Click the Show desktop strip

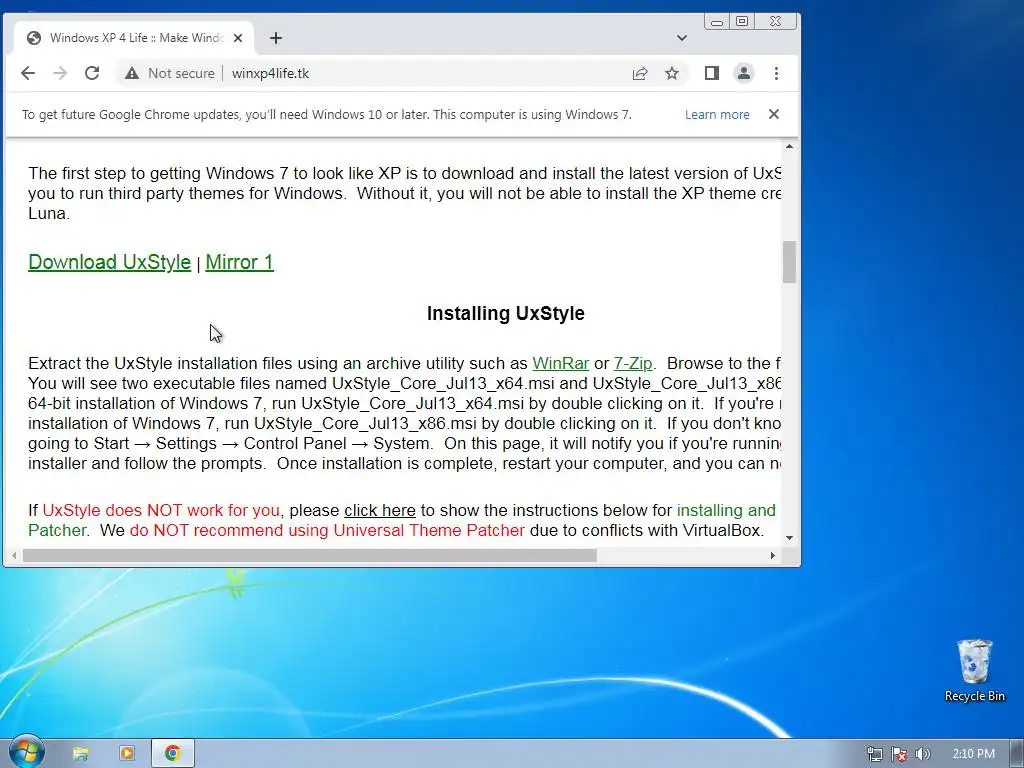pyautogui.click(x=1017, y=754)
